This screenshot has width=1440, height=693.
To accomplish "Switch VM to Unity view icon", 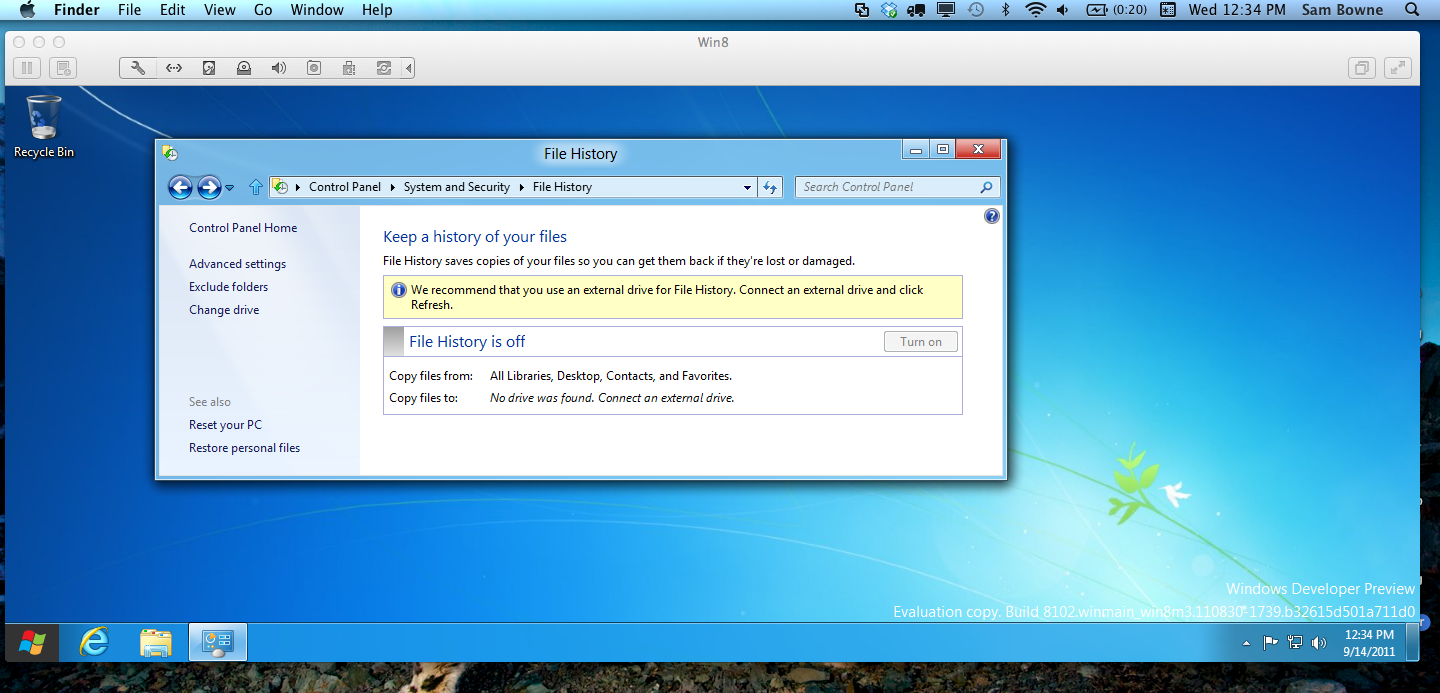I will pyautogui.click(x=1361, y=68).
